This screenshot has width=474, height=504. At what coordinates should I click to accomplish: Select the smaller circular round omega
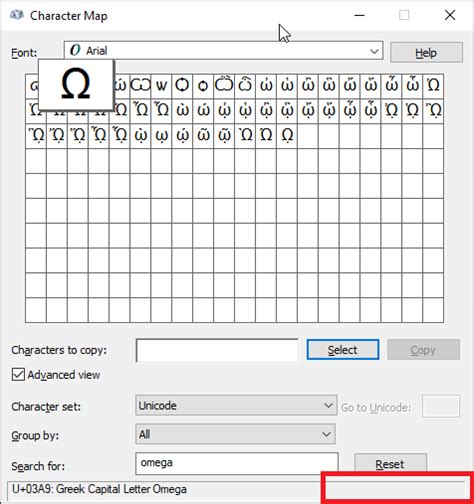[x=203, y=86]
